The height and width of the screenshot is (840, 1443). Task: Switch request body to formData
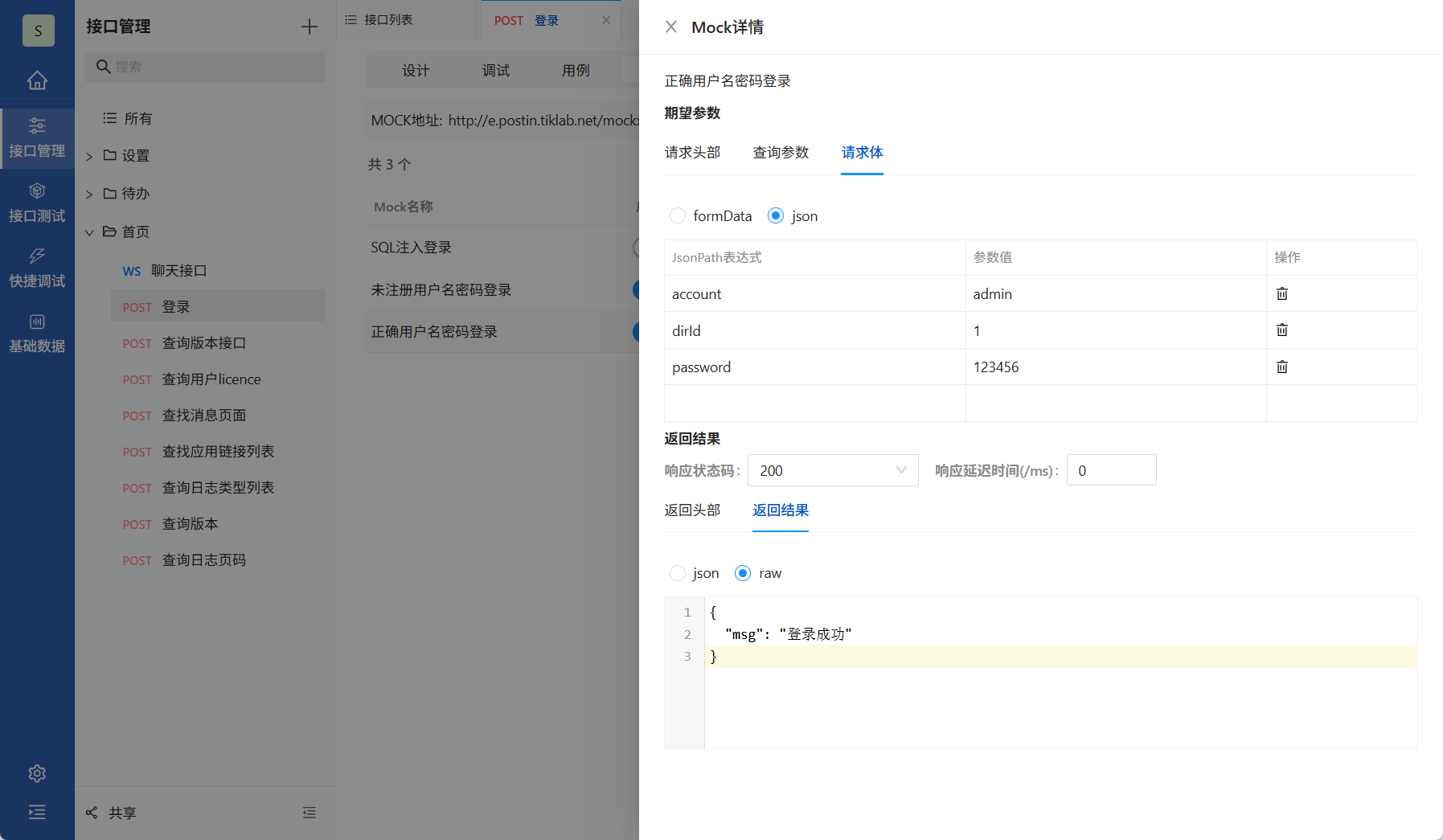[678, 215]
